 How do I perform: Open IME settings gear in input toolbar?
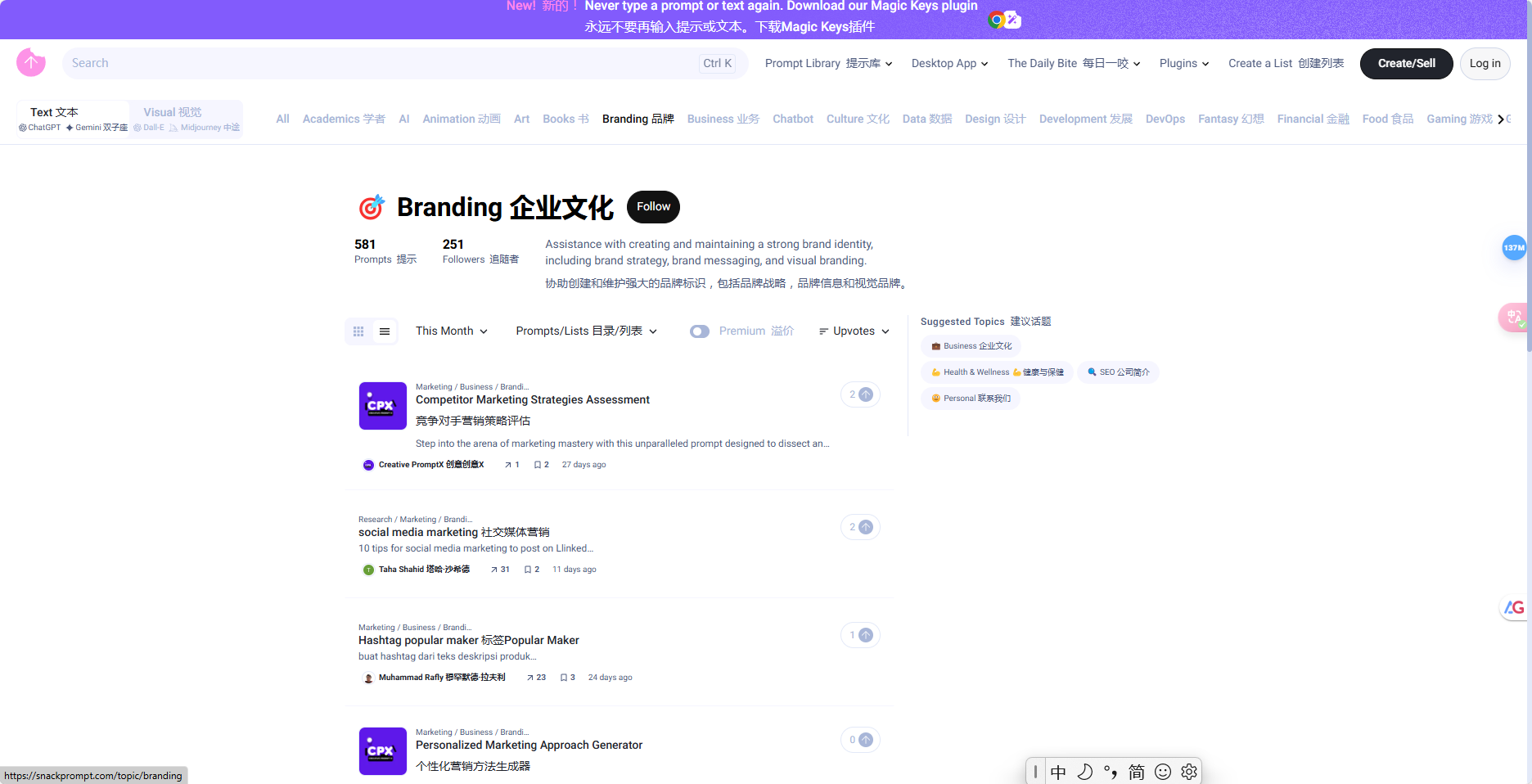1189,772
